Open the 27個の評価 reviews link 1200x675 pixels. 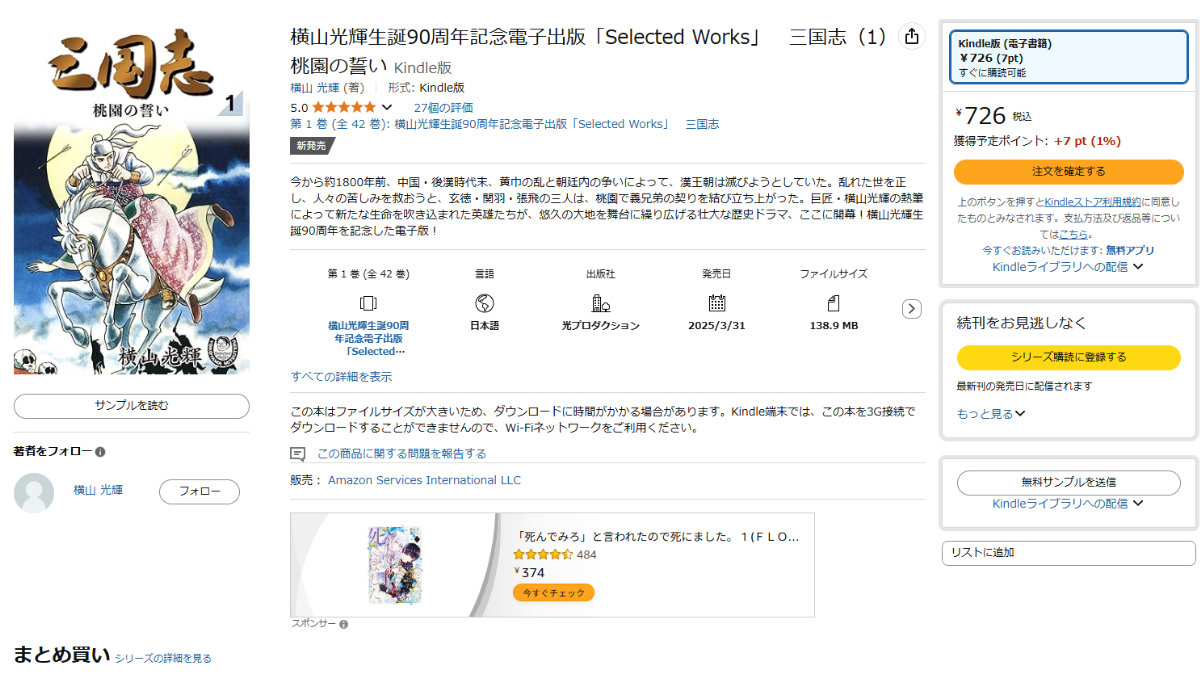coord(443,108)
